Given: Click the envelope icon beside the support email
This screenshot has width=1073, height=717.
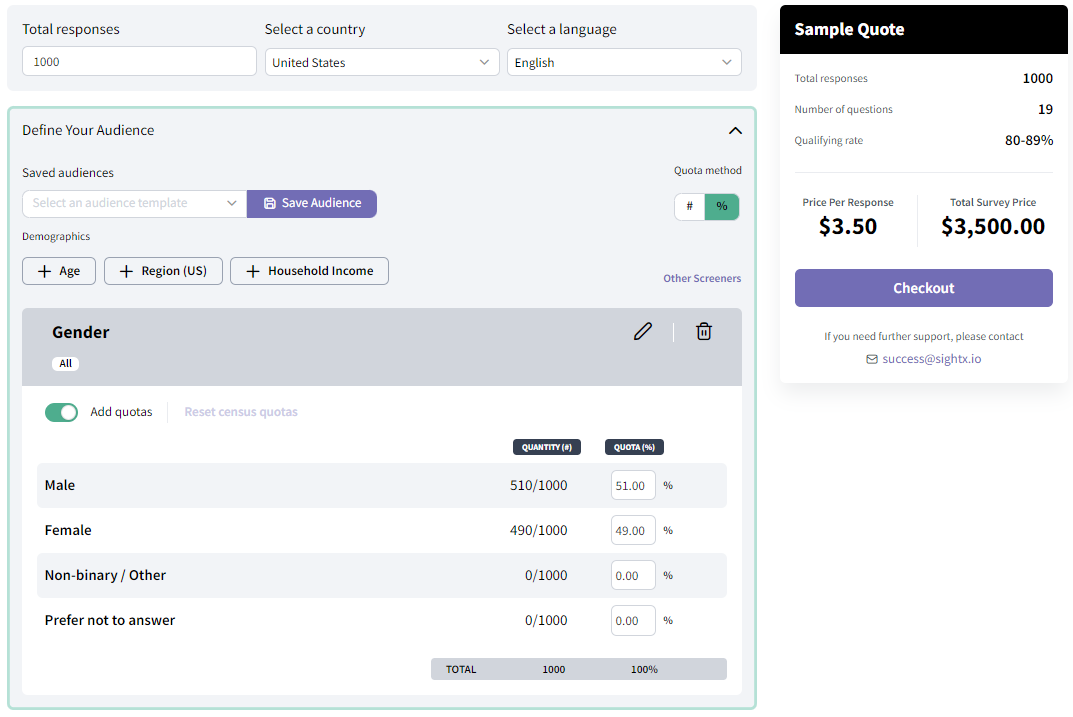Looking at the screenshot, I should (871, 359).
